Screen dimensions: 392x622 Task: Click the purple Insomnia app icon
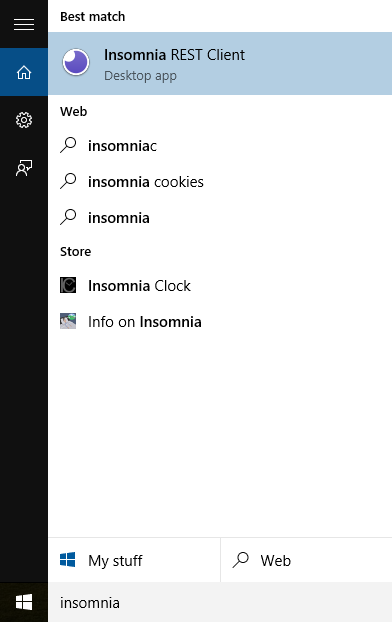76,62
